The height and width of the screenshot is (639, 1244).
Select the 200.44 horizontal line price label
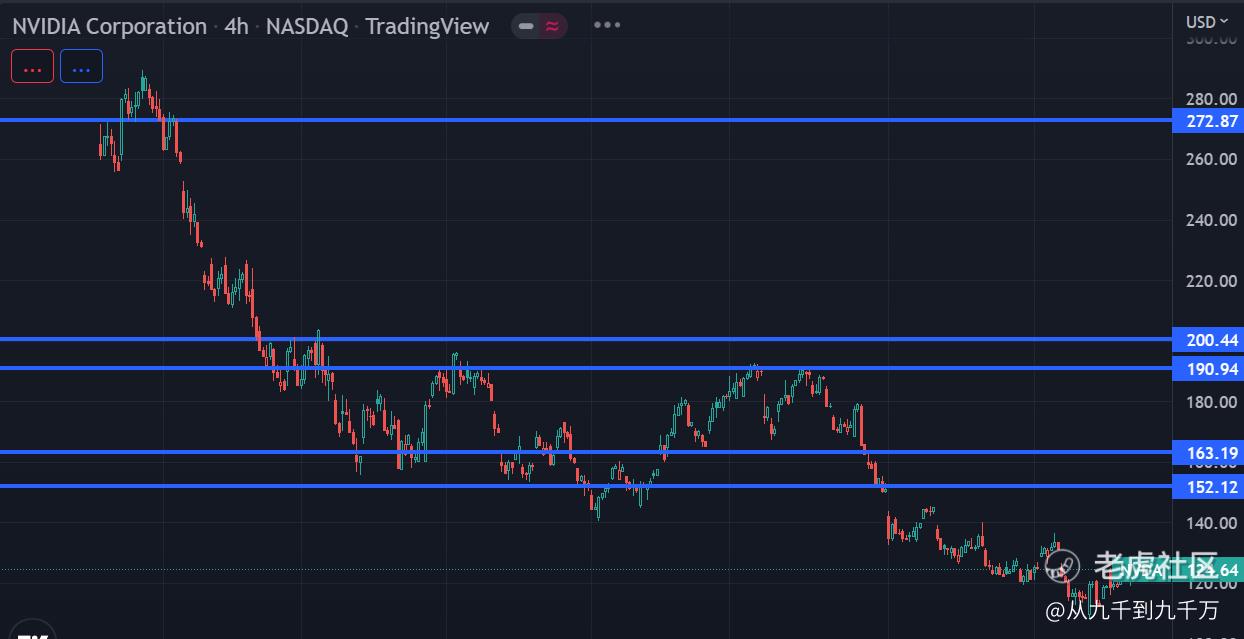(1207, 340)
